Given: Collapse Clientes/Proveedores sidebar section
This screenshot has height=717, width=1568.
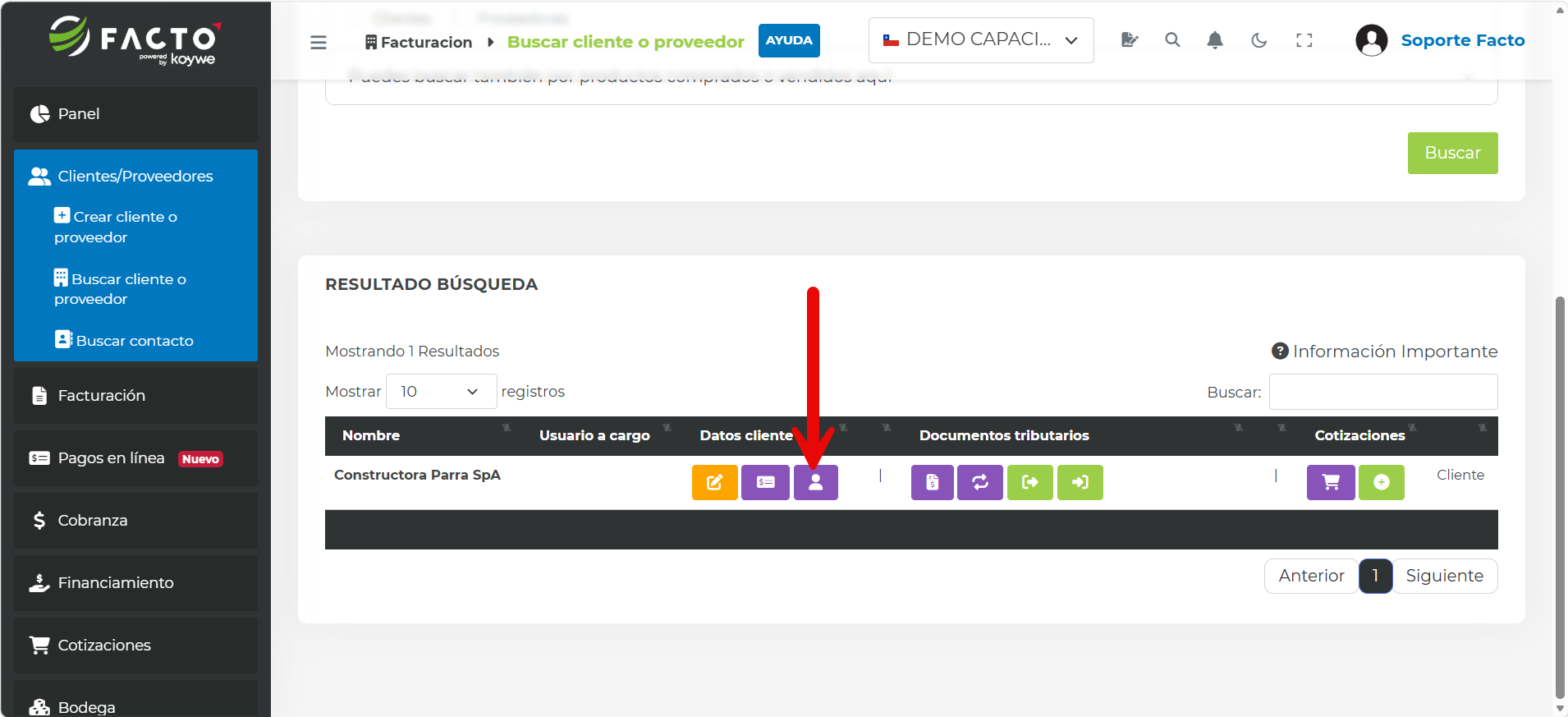Looking at the screenshot, I should pyautogui.click(x=135, y=176).
